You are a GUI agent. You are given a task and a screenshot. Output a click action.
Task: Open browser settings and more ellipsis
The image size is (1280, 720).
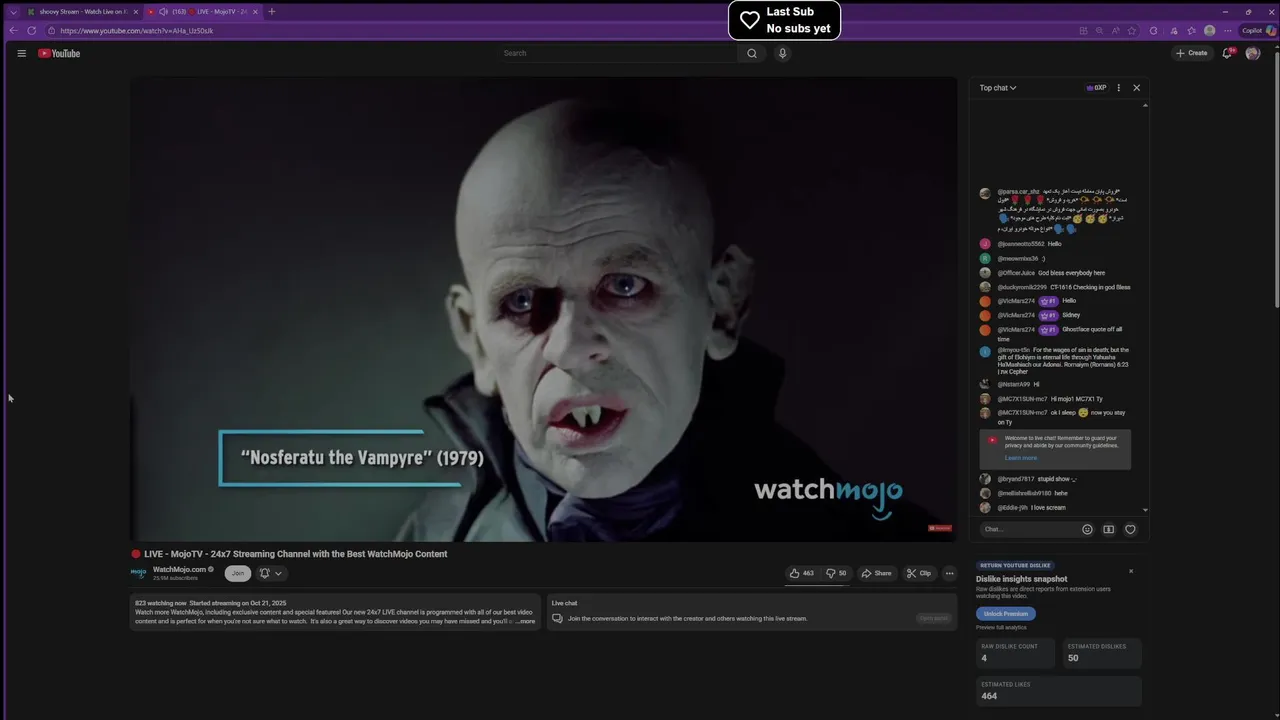(x=1228, y=30)
